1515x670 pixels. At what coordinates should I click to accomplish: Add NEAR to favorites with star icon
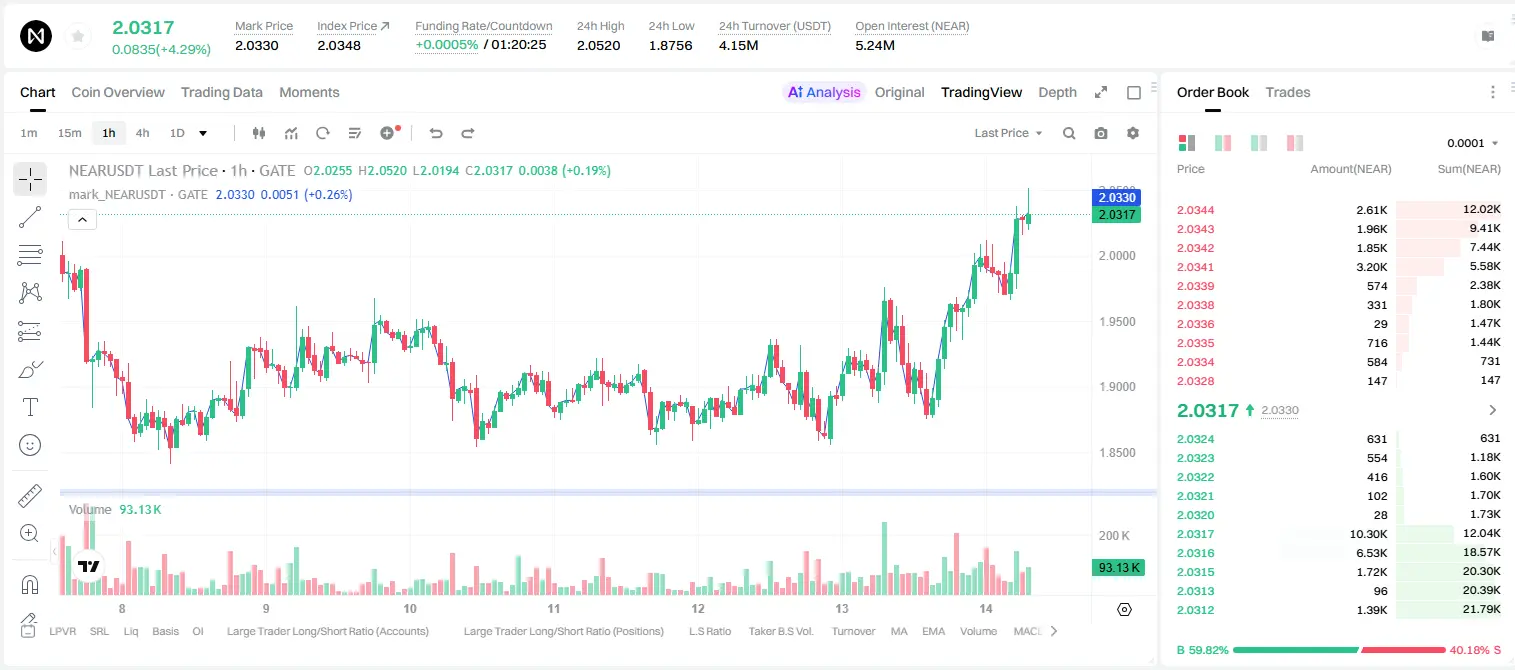[x=78, y=36]
